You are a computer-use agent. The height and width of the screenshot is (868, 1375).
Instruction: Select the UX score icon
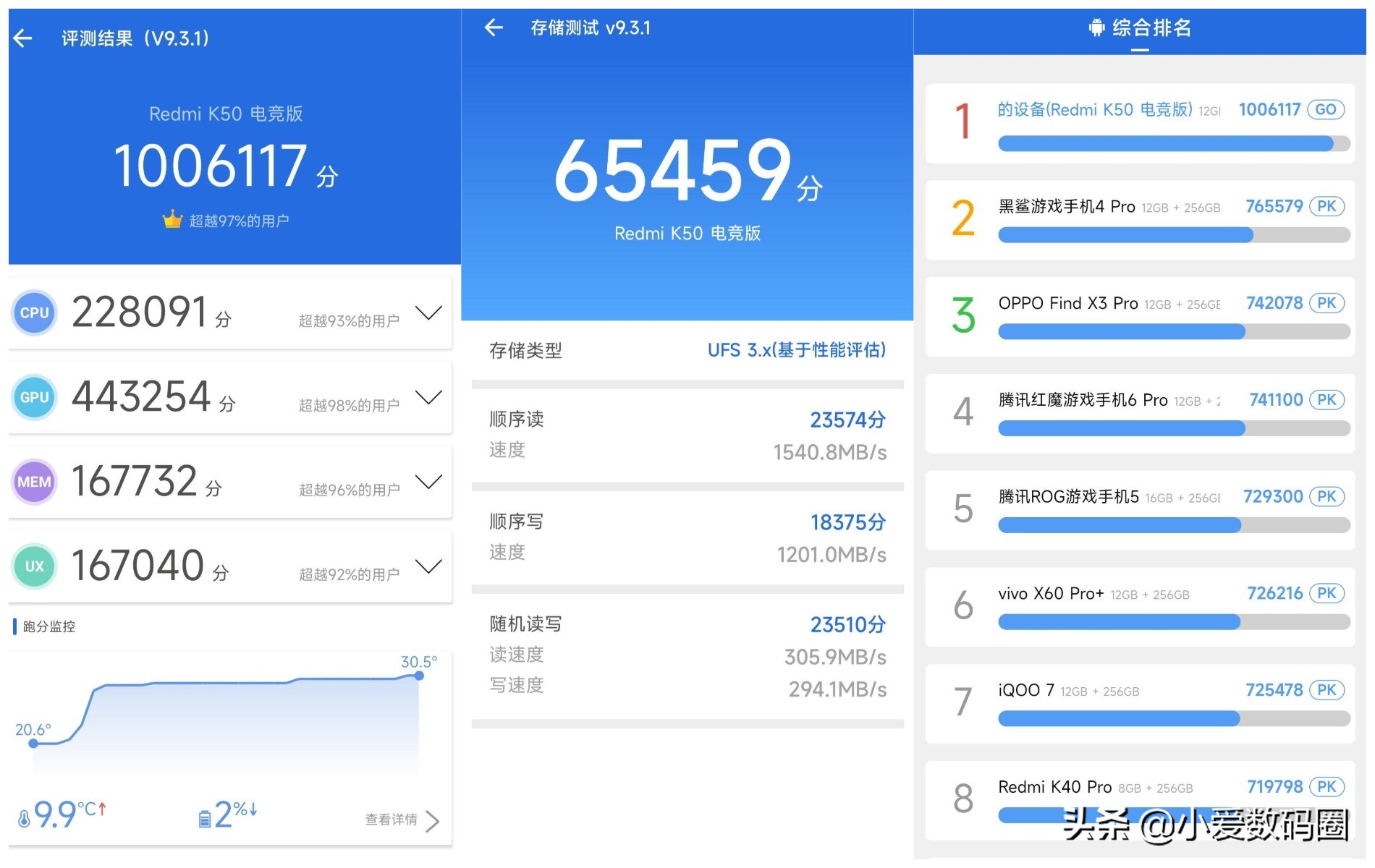tap(33, 566)
